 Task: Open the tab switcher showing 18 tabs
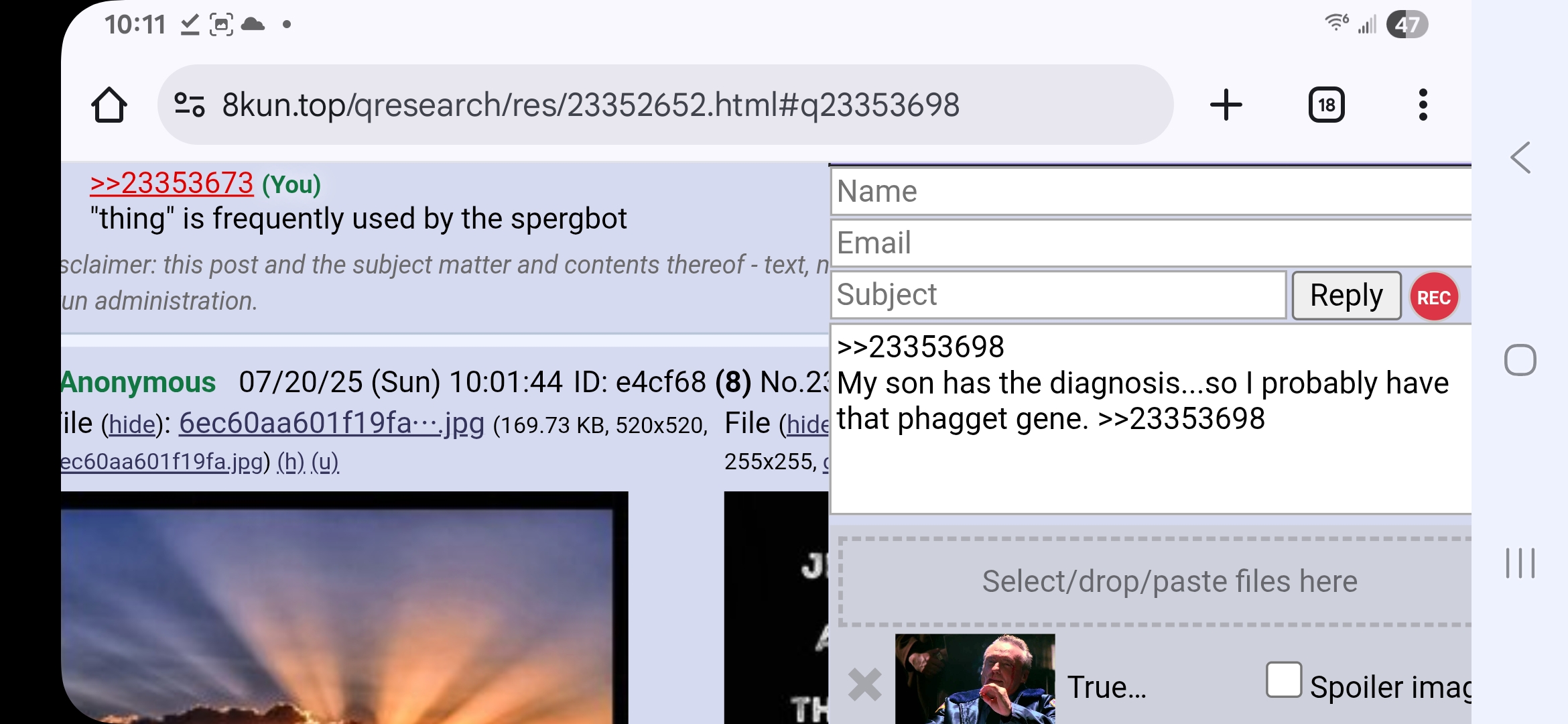pos(1326,105)
